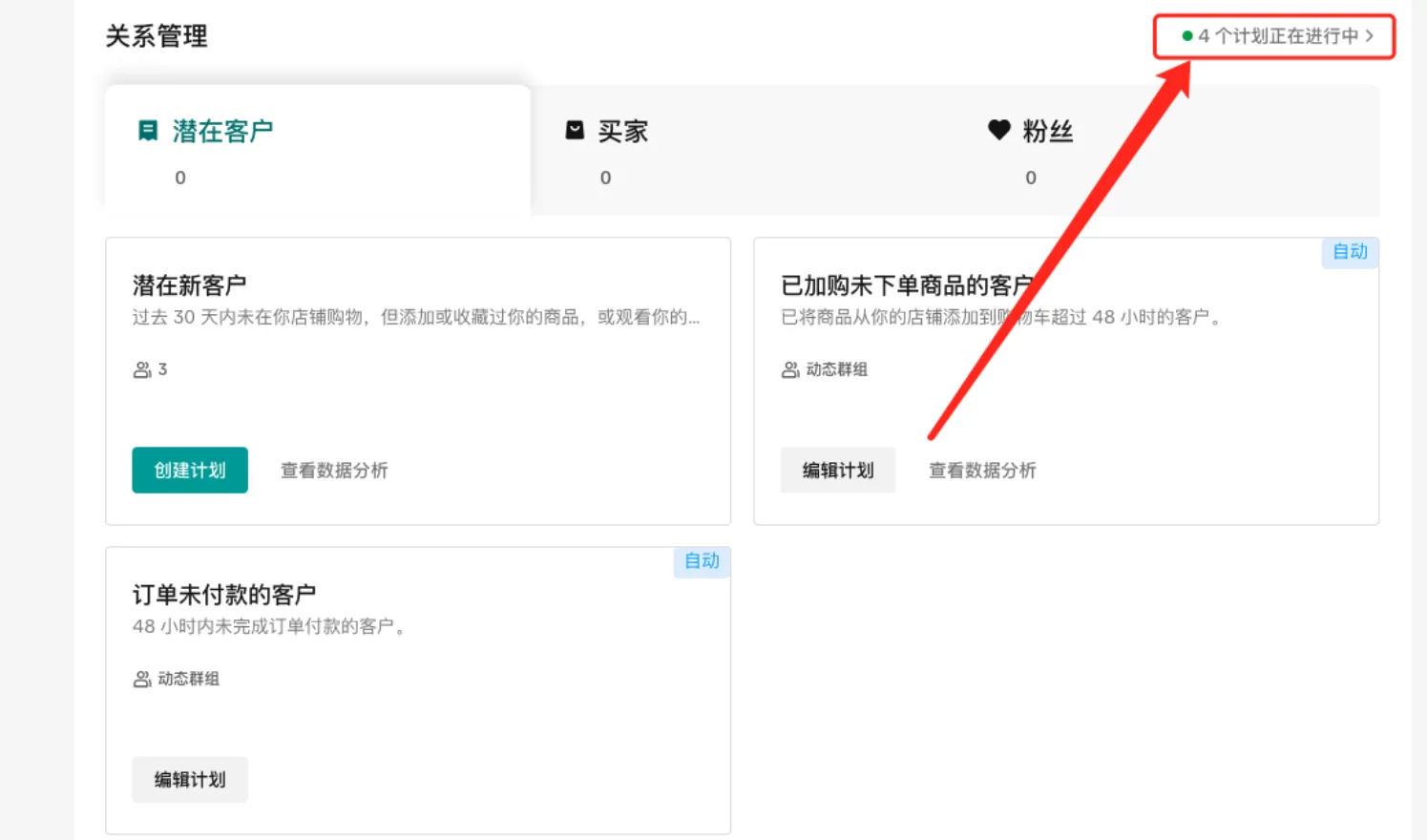This screenshot has width=1427, height=840.
Task: Click the 买家 bag icon
Action: (575, 130)
